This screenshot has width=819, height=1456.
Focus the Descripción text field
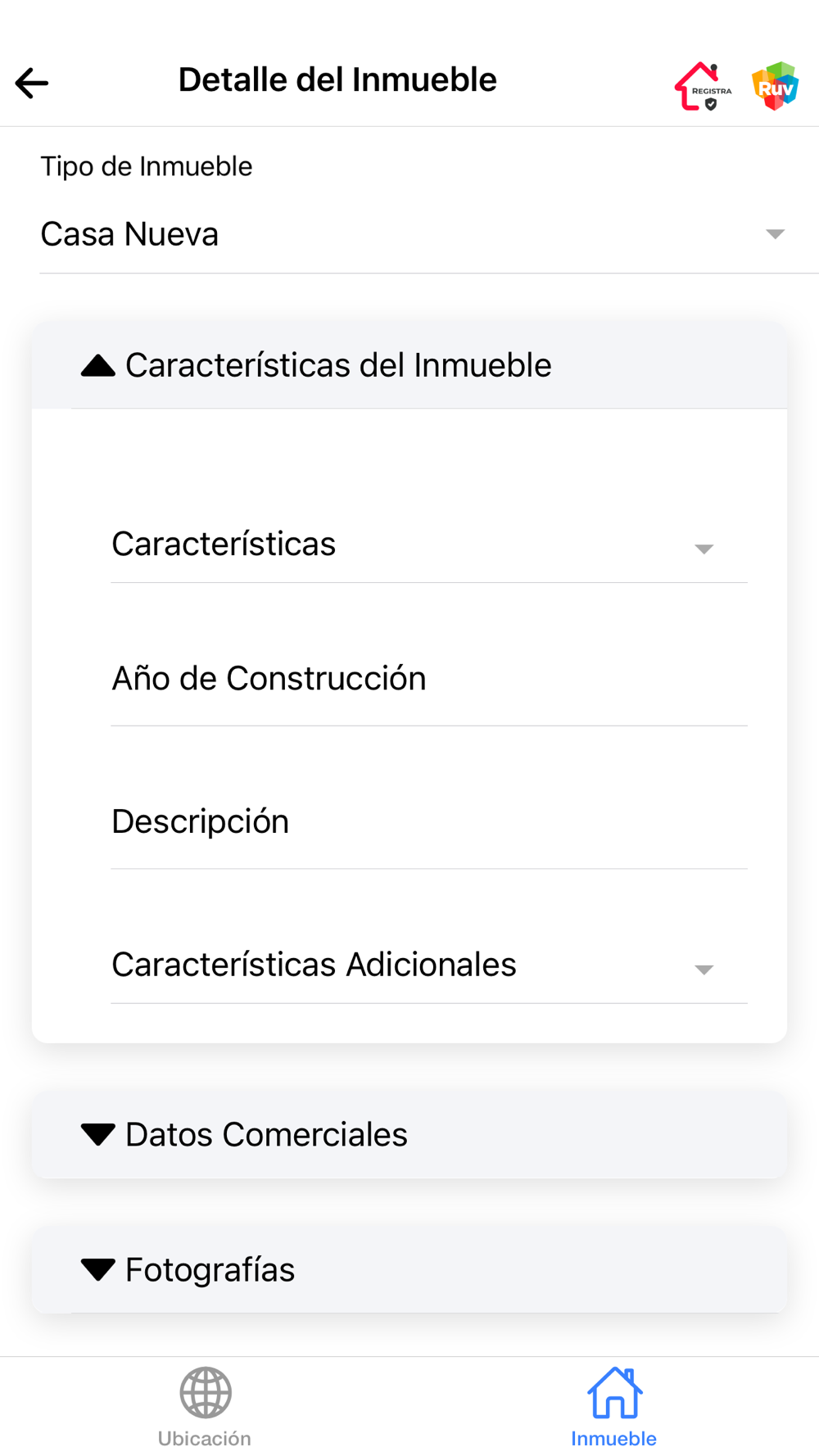coord(429,821)
